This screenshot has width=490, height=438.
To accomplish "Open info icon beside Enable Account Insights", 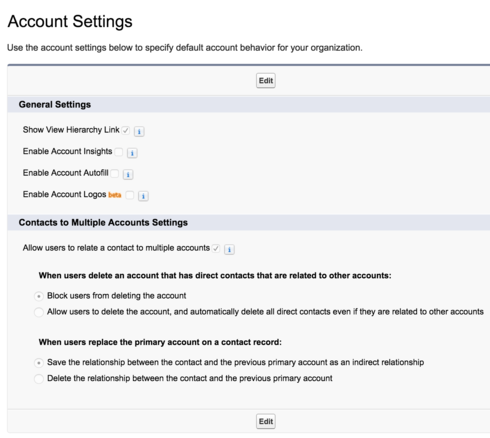I will [x=132, y=153].
